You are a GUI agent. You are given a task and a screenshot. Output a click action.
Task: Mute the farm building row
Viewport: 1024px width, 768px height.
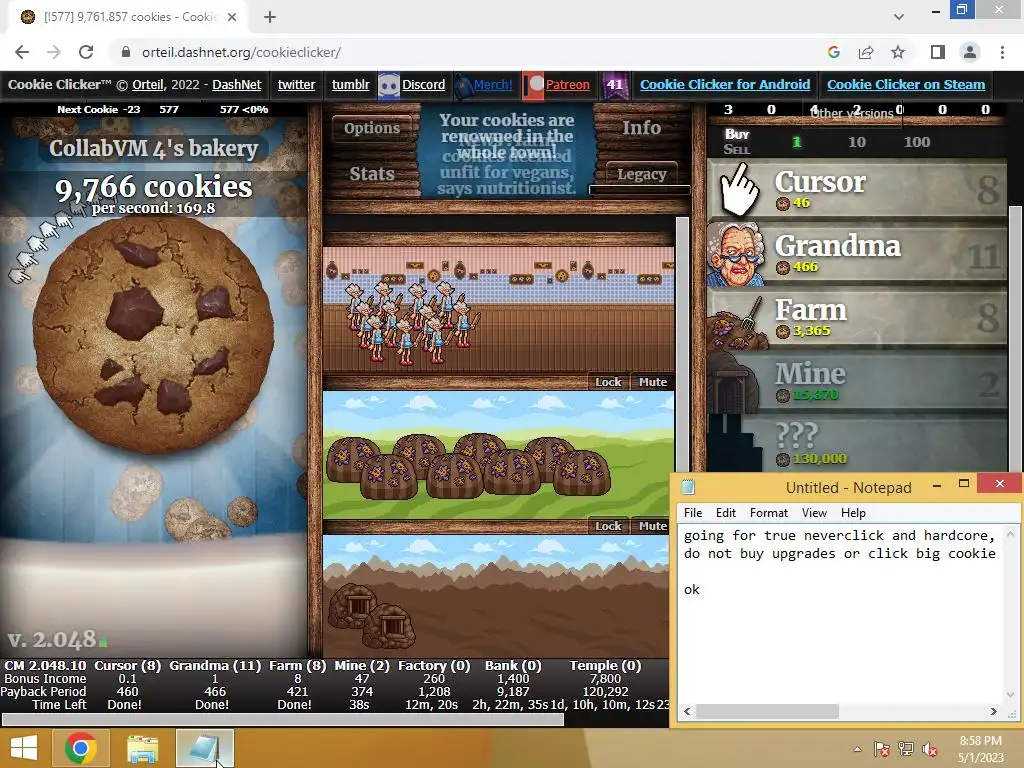pyautogui.click(x=652, y=526)
